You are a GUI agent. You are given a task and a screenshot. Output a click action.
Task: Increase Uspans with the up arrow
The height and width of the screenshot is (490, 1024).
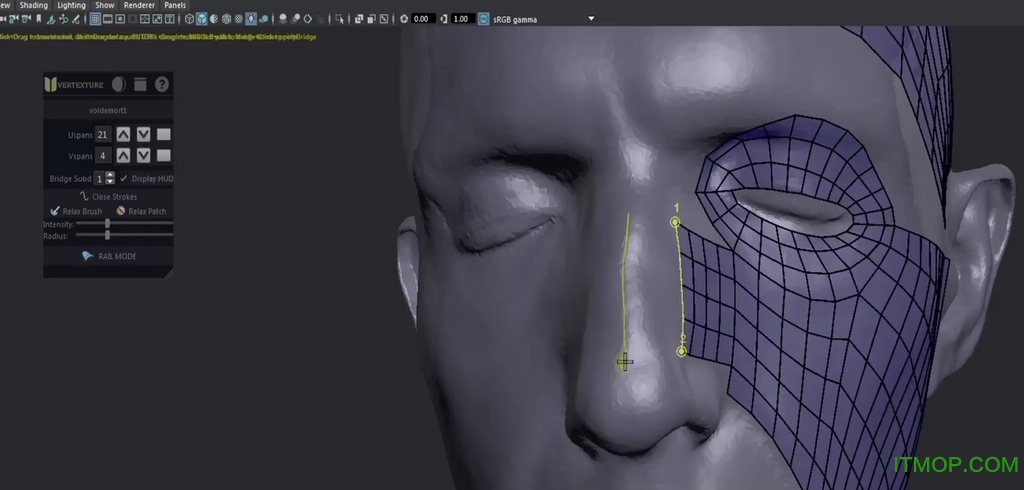[x=123, y=134]
